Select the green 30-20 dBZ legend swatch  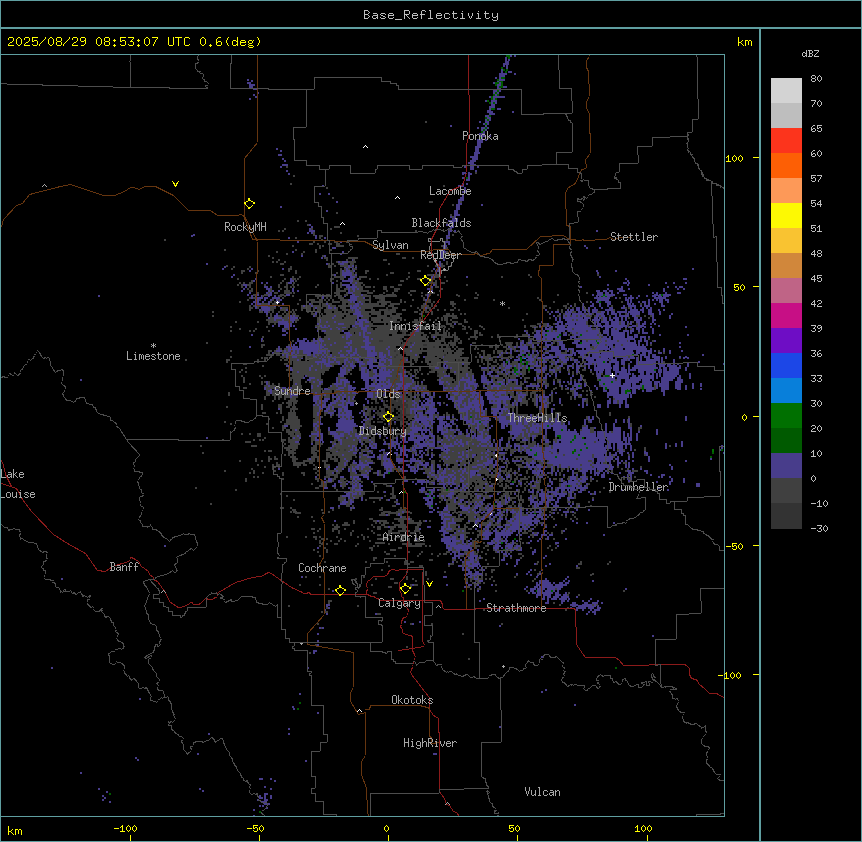pyautogui.click(x=786, y=416)
